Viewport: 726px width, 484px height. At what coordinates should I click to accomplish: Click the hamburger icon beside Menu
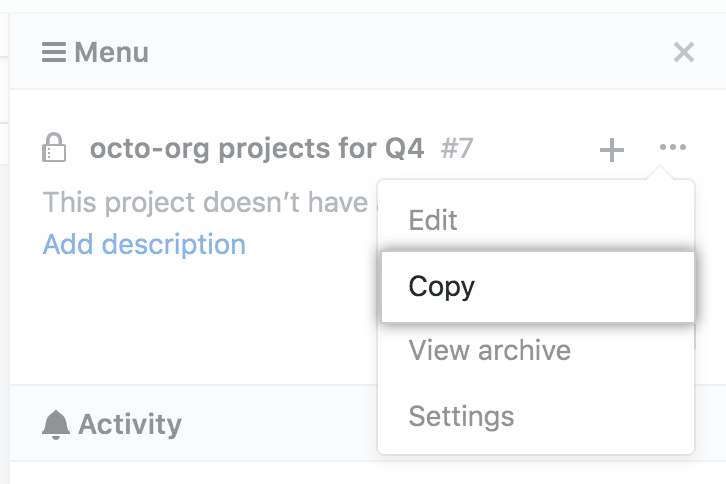[54, 52]
